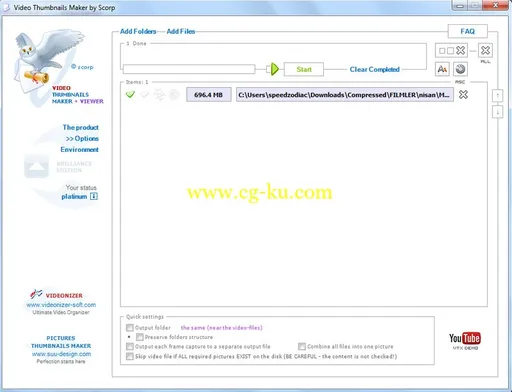Click the green play arrow icon

(275, 69)
